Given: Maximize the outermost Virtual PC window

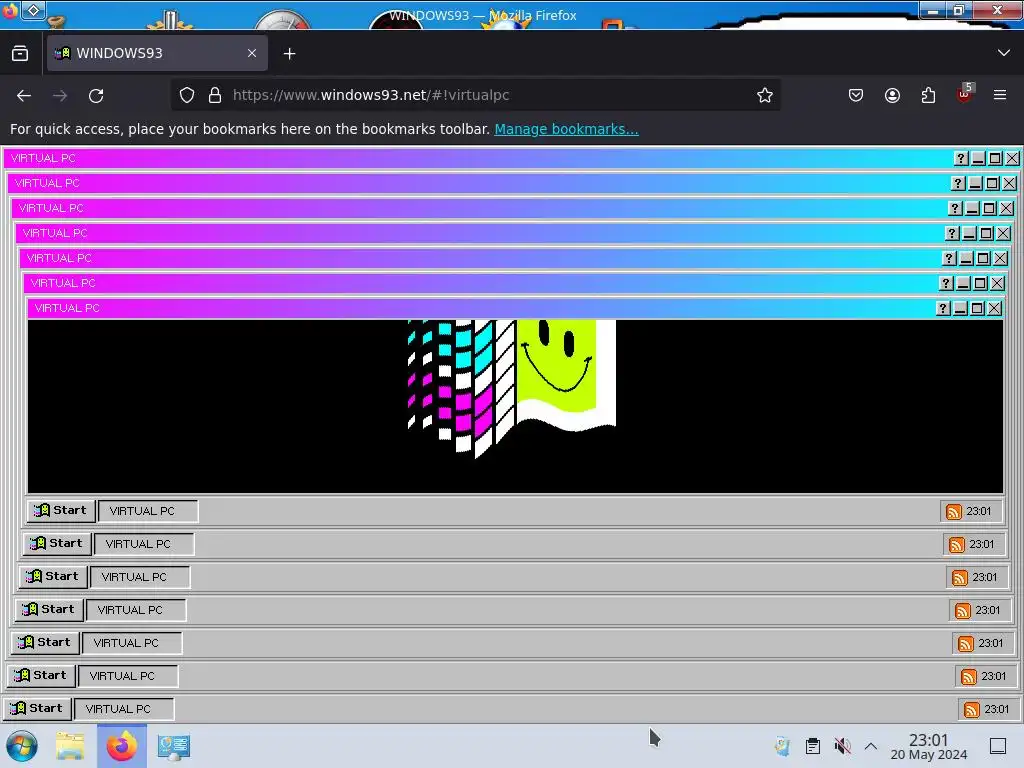Looking at the screenshot, I should [x=995, y=158].
